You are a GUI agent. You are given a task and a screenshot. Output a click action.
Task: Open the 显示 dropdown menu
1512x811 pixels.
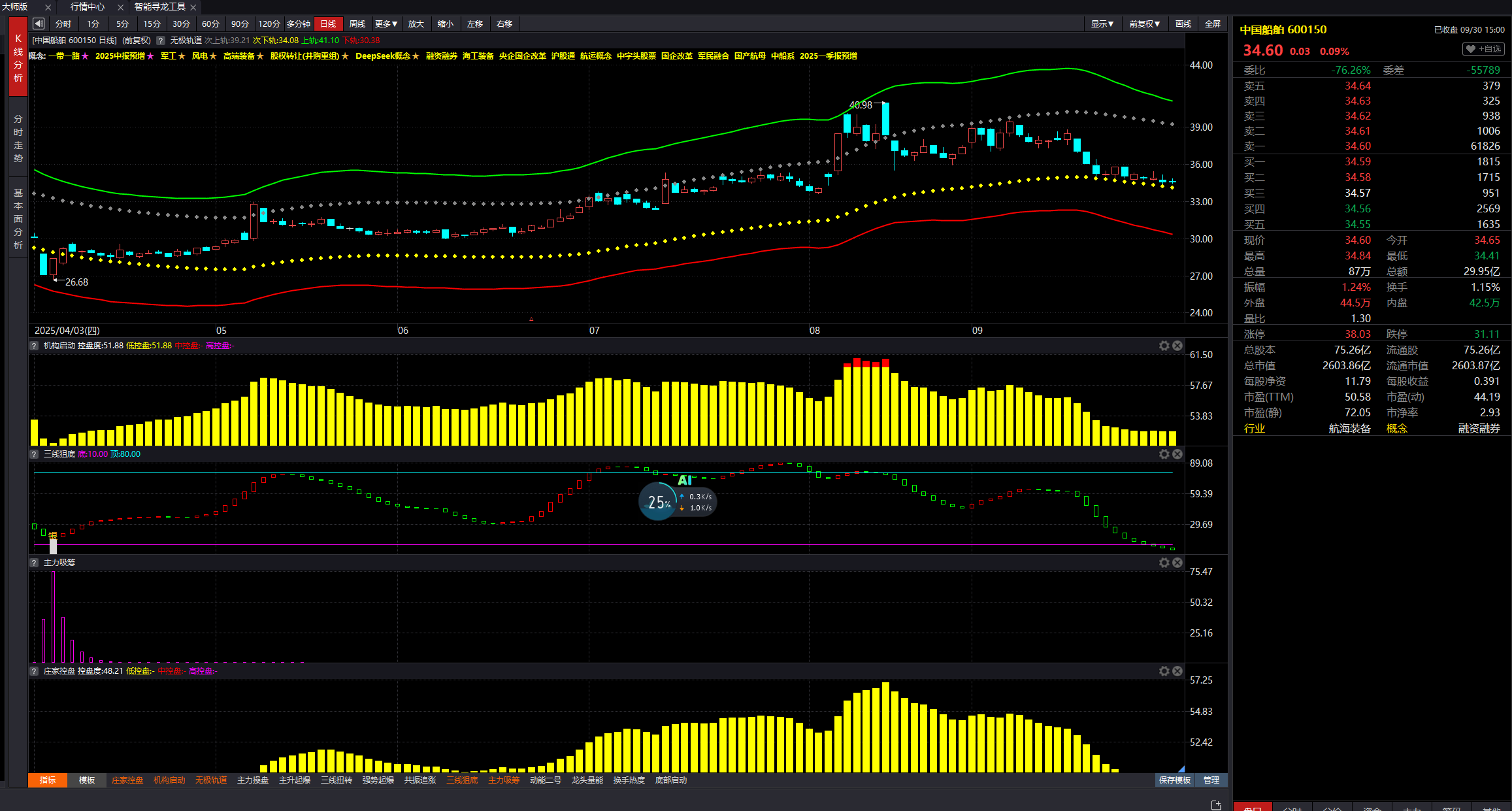[x=1102, y=24]
